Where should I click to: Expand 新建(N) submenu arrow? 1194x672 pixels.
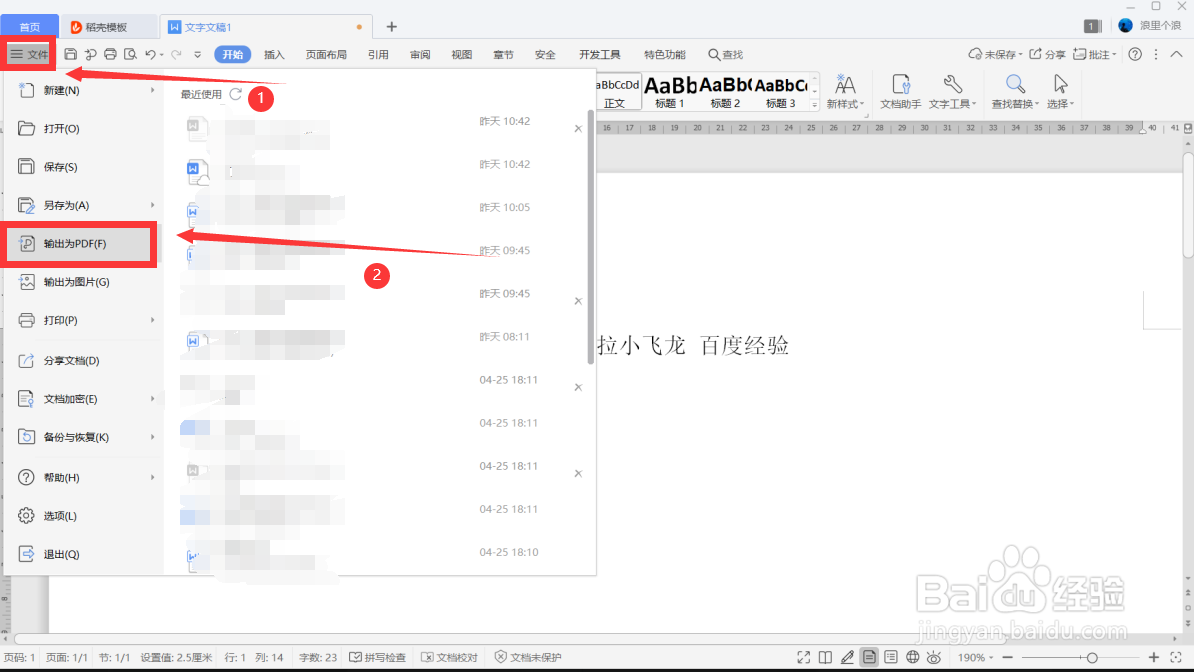[152, 90]
